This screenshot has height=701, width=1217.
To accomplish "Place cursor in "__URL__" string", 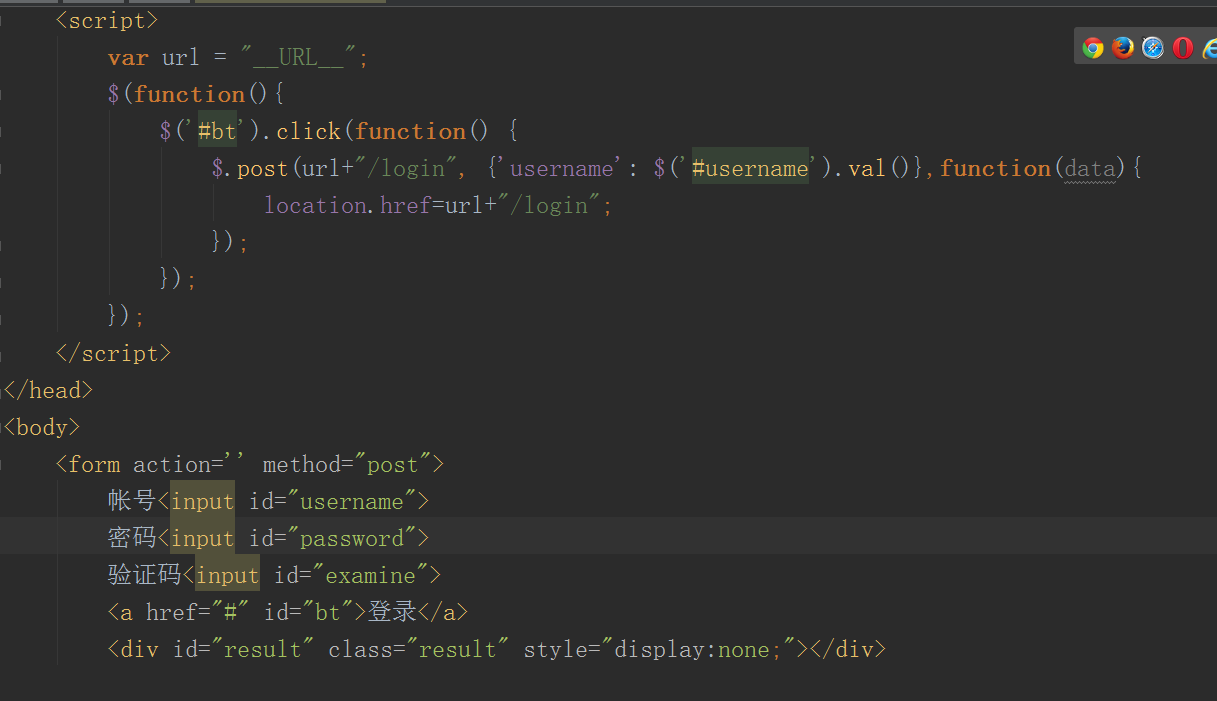I will [x=298, y=58].
